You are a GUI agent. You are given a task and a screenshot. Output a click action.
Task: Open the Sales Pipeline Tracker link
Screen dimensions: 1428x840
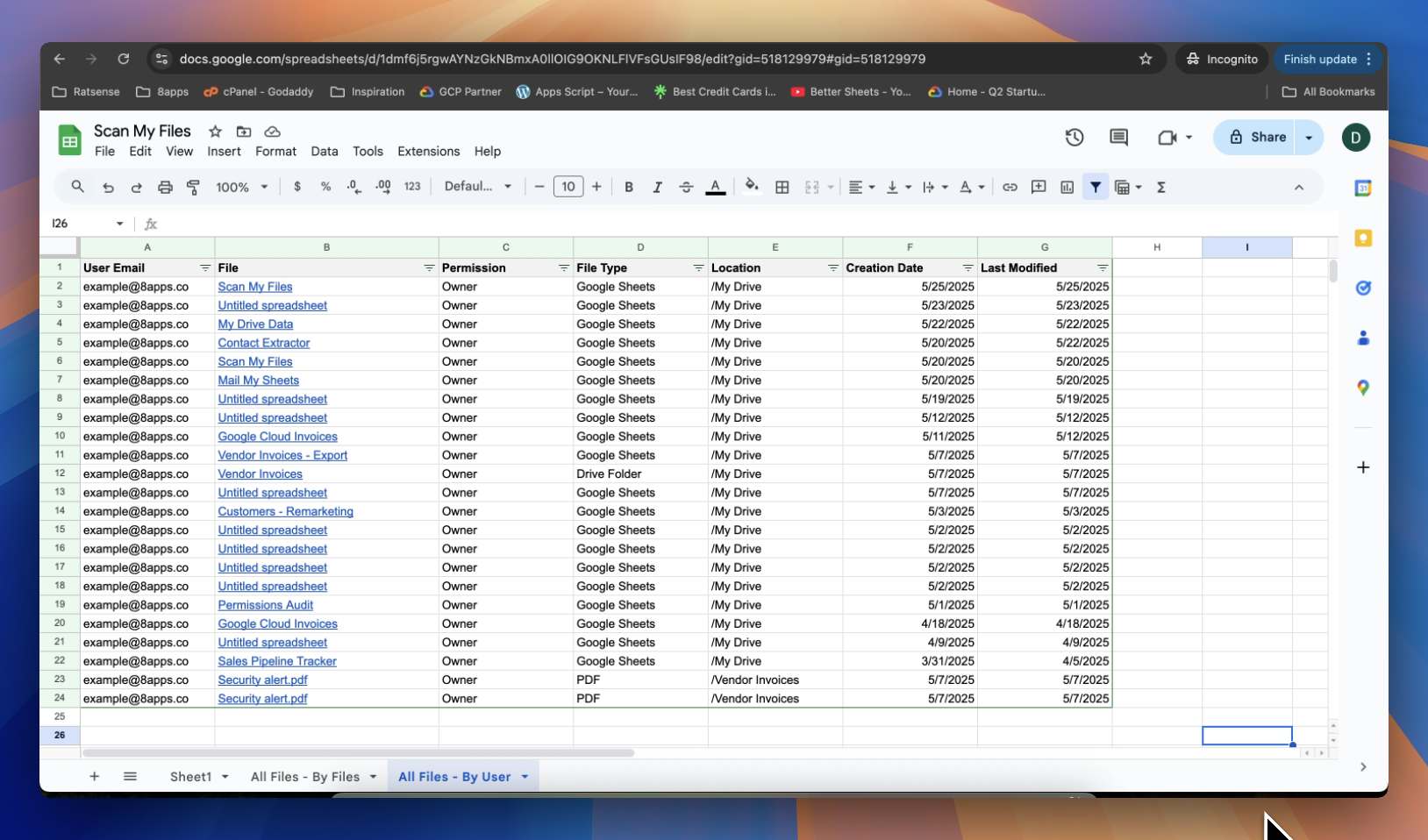tap(277, 661)
